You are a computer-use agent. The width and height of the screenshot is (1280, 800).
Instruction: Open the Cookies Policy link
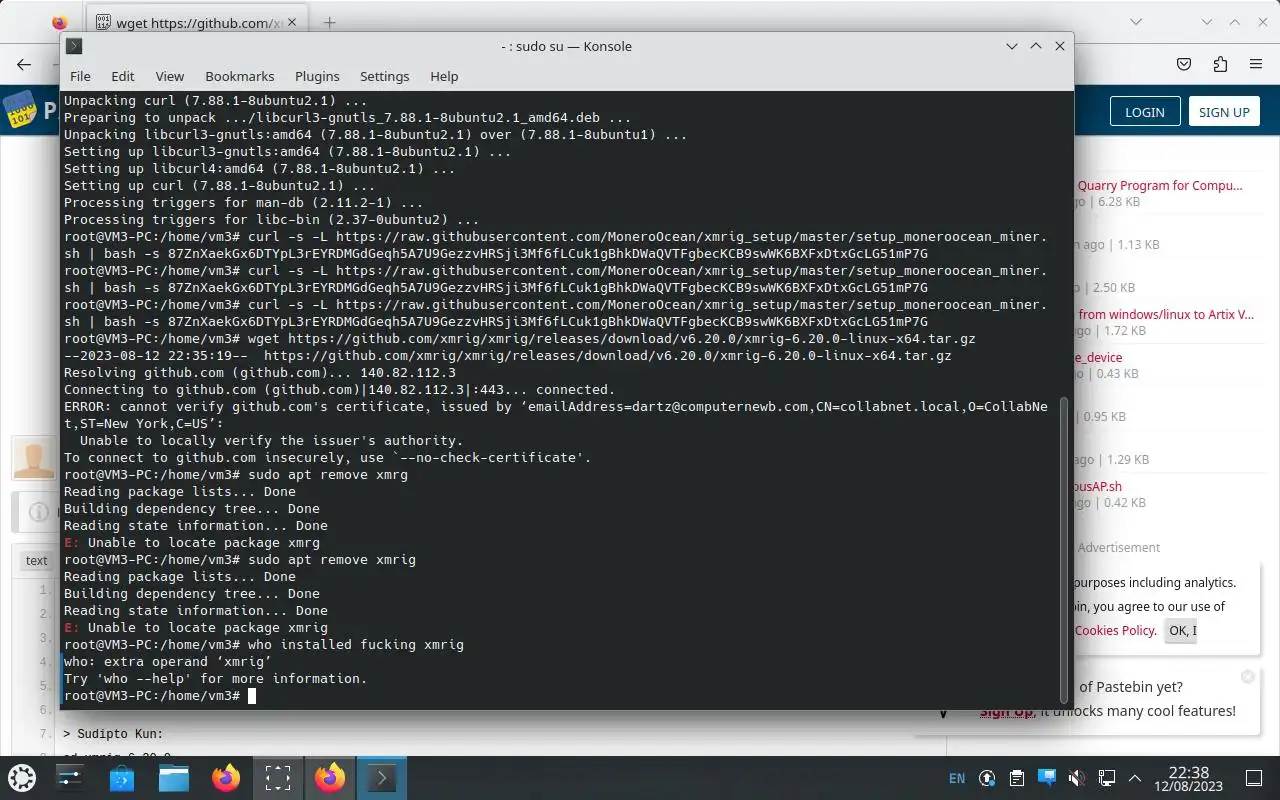point(1115,630)
